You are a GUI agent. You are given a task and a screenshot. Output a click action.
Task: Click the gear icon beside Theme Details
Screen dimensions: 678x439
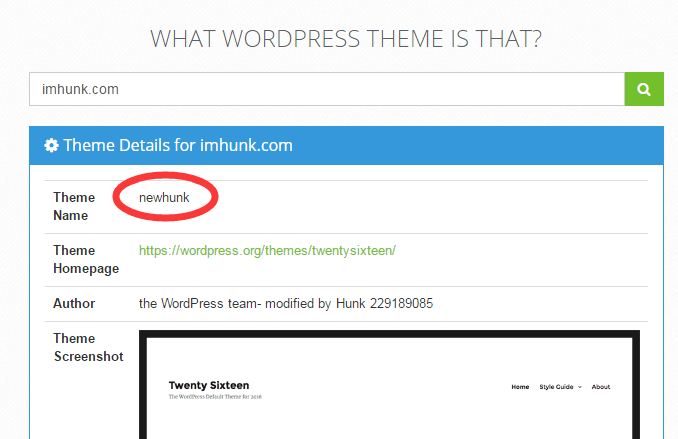pyautogui.click(x=51, y=145)
